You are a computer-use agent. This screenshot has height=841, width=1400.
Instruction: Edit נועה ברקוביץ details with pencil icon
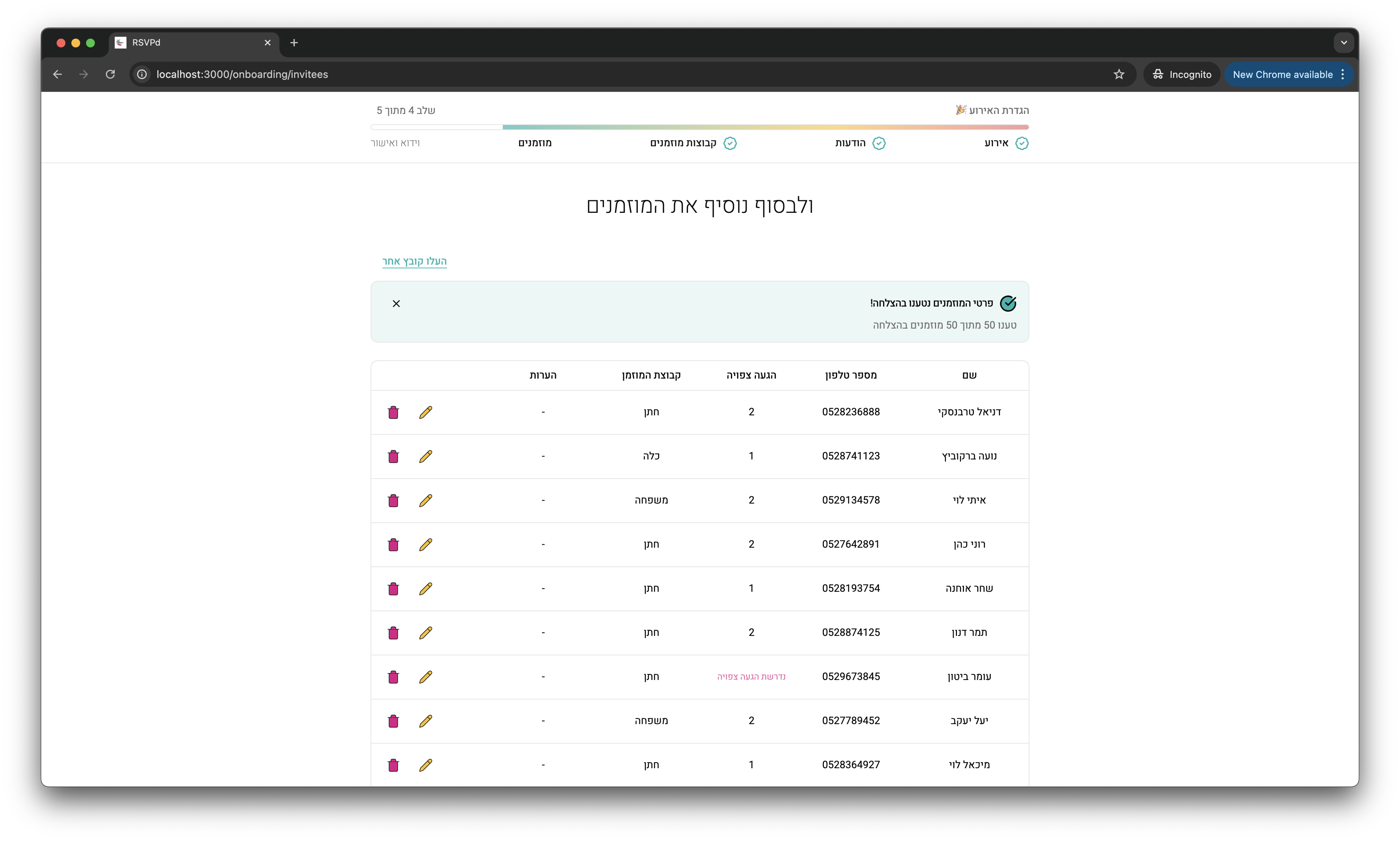pyautogui.click(x=426, y=456)
